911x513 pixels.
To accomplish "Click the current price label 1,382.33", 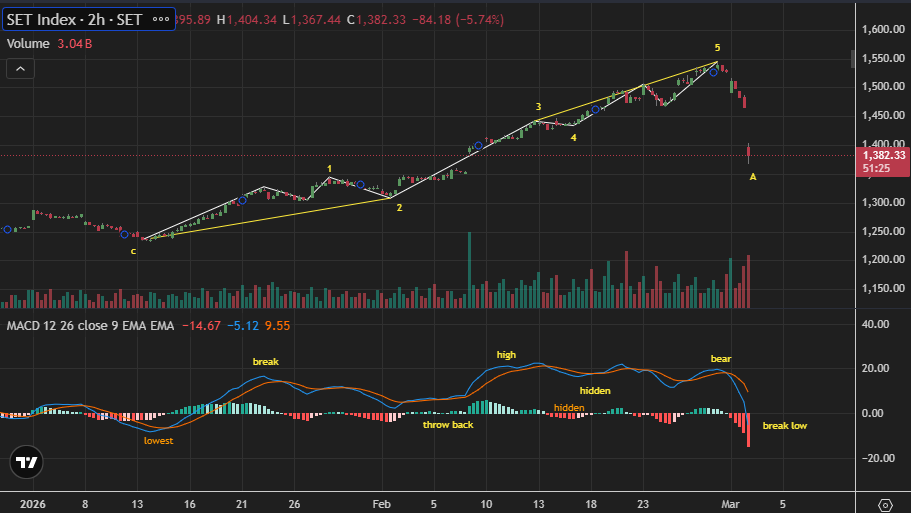I will point(883,155).
